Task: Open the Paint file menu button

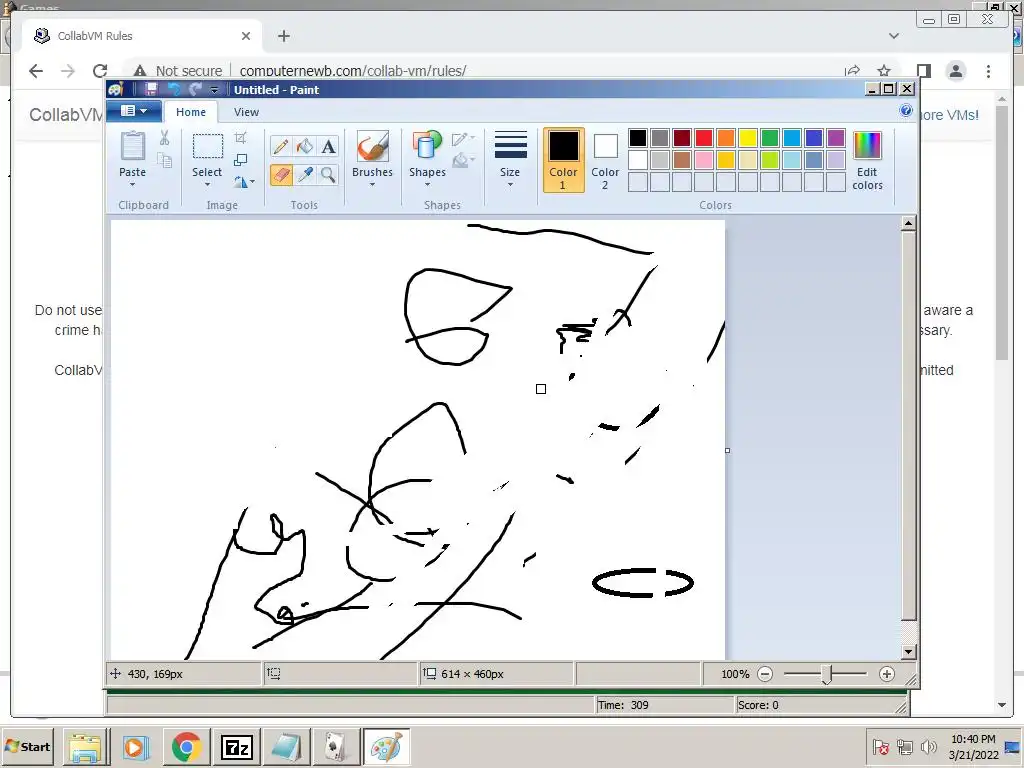Action: coord(134,111)
